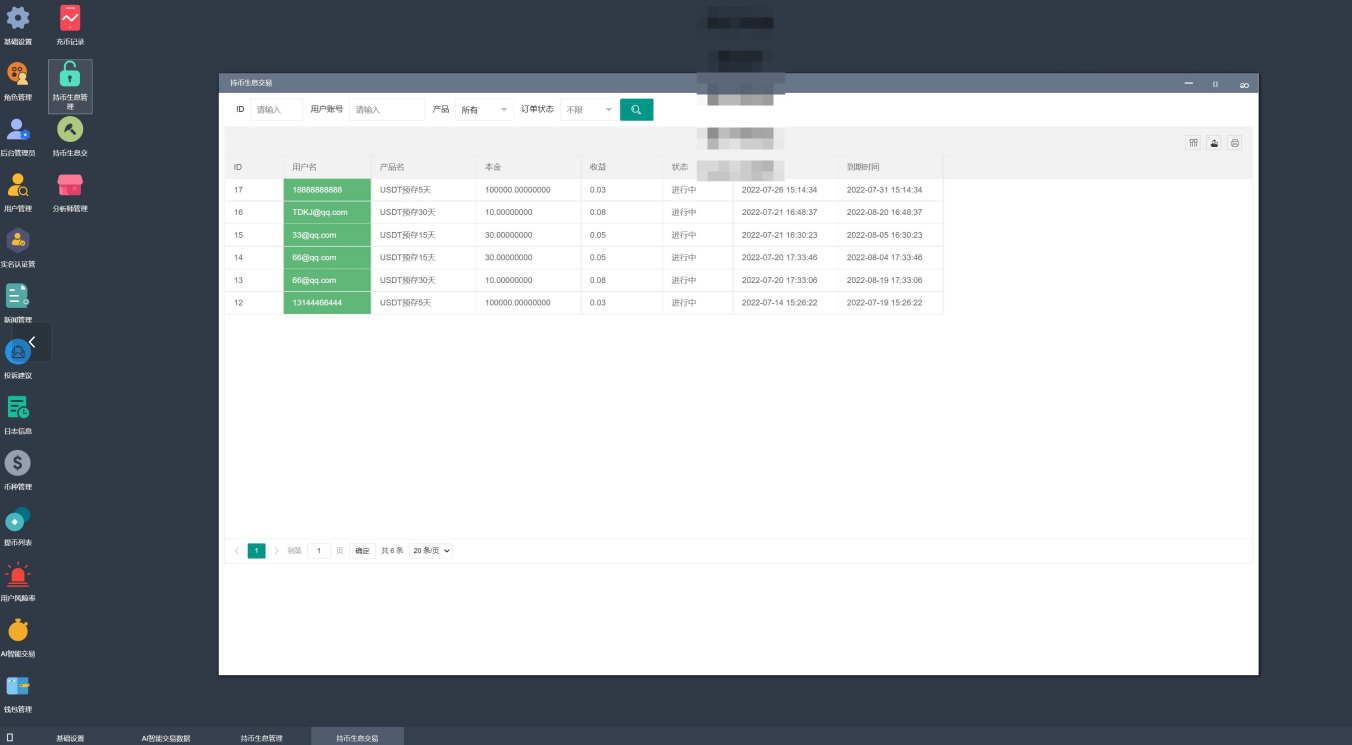This screenshot has width=1352, height=745.
Task: Open 角色管理 icon
Action: (x=18, y=73)
